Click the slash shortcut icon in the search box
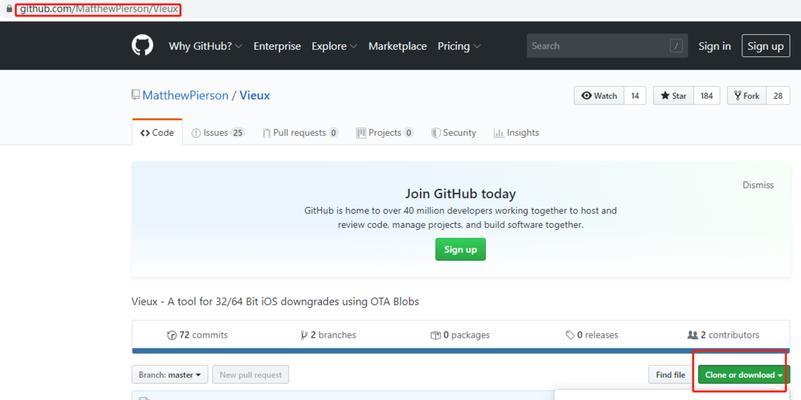801x400 pixels. [676, 46]
